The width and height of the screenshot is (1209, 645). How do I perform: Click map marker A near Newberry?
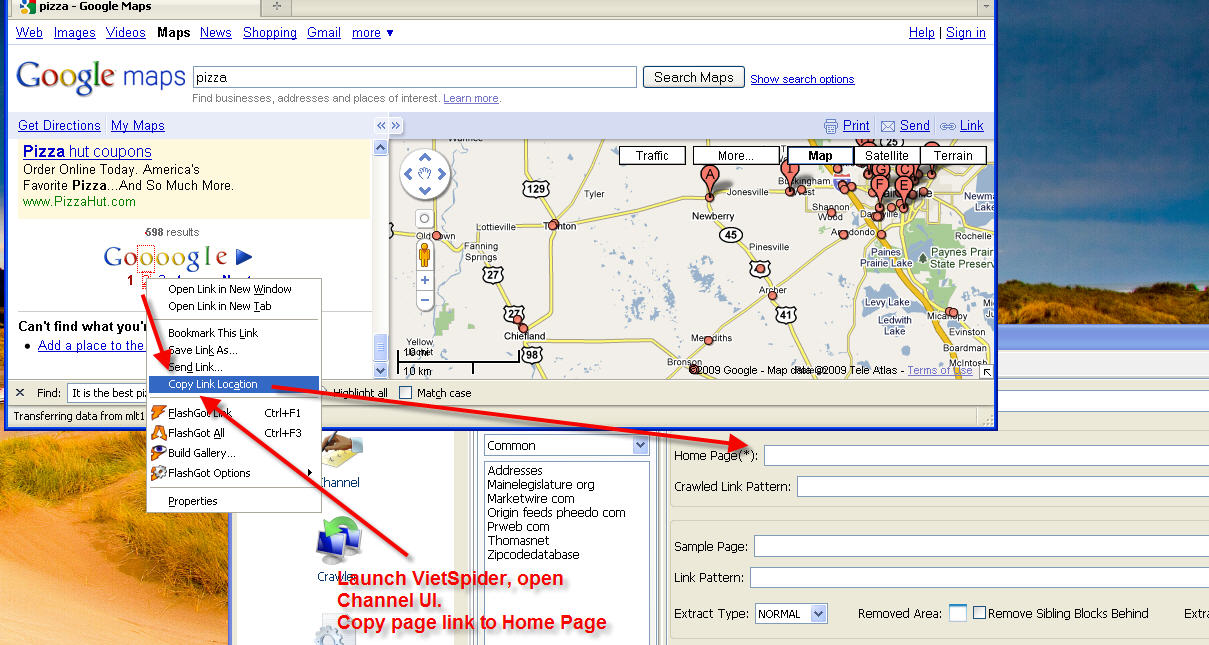pos(710,181)
